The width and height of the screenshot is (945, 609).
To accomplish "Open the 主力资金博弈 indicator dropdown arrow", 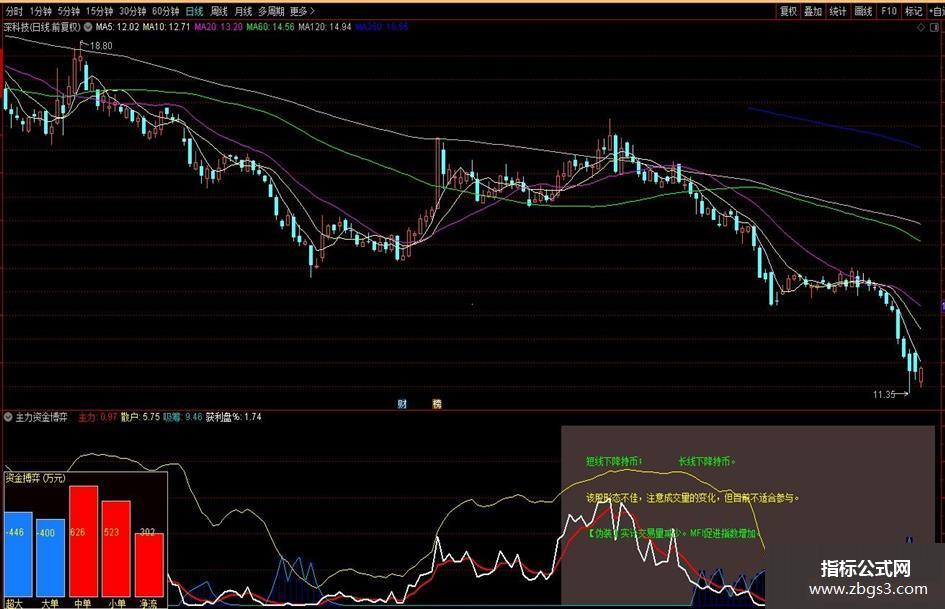I will pyautogui.click(x=8, y=417).
